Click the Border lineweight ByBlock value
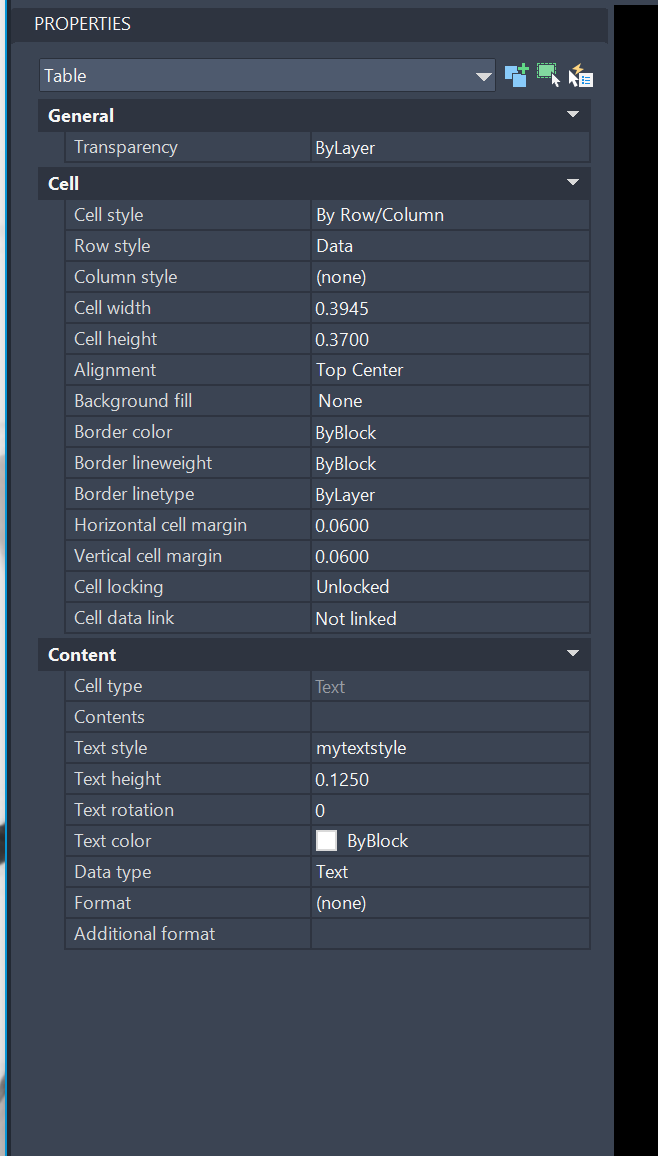The width and height of the screenshot is (658, 1156). pyautogui.click(x=450, y=463)
